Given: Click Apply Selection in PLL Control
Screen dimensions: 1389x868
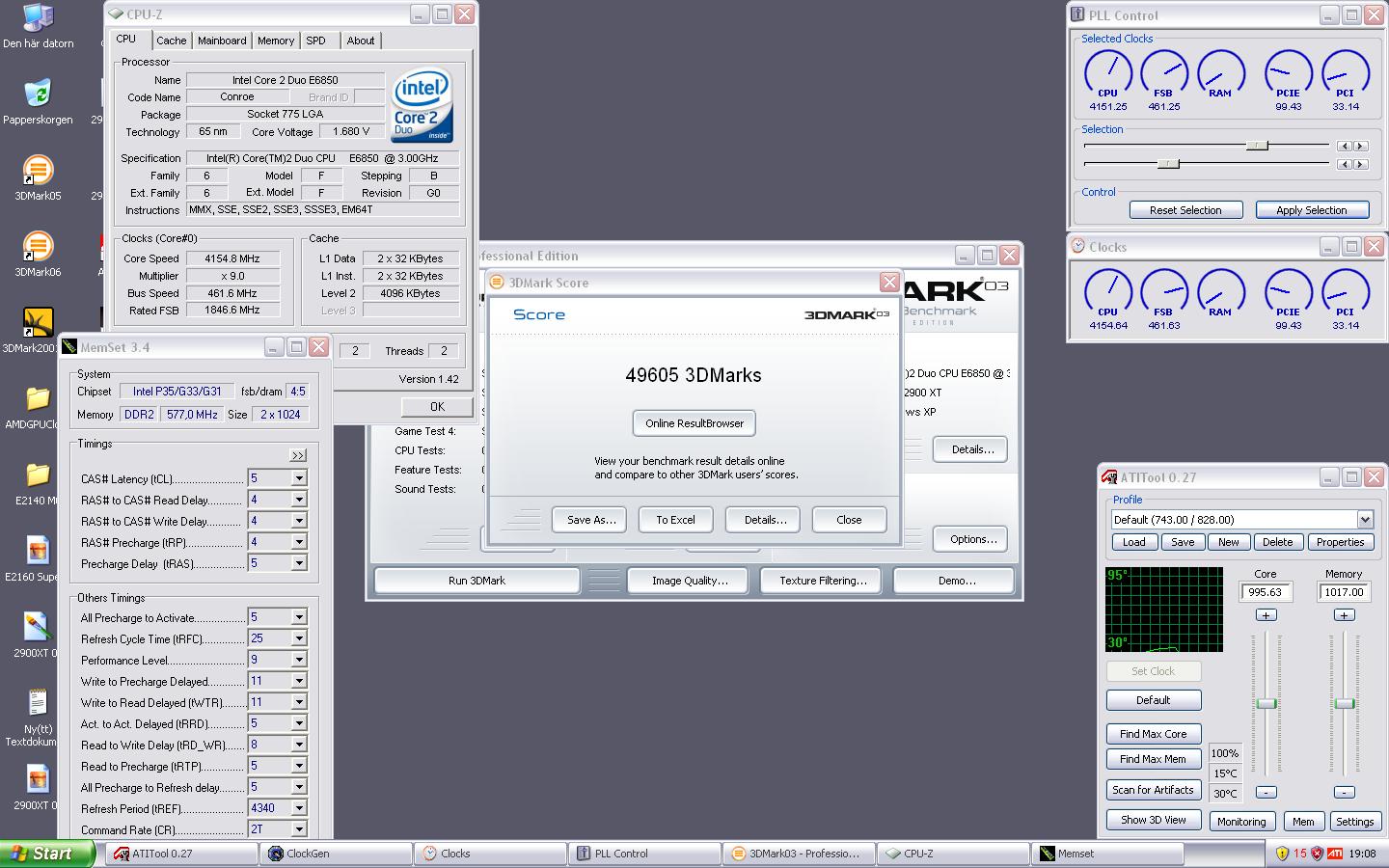Looking at the screenshot, I should [x=1311, y=210].
